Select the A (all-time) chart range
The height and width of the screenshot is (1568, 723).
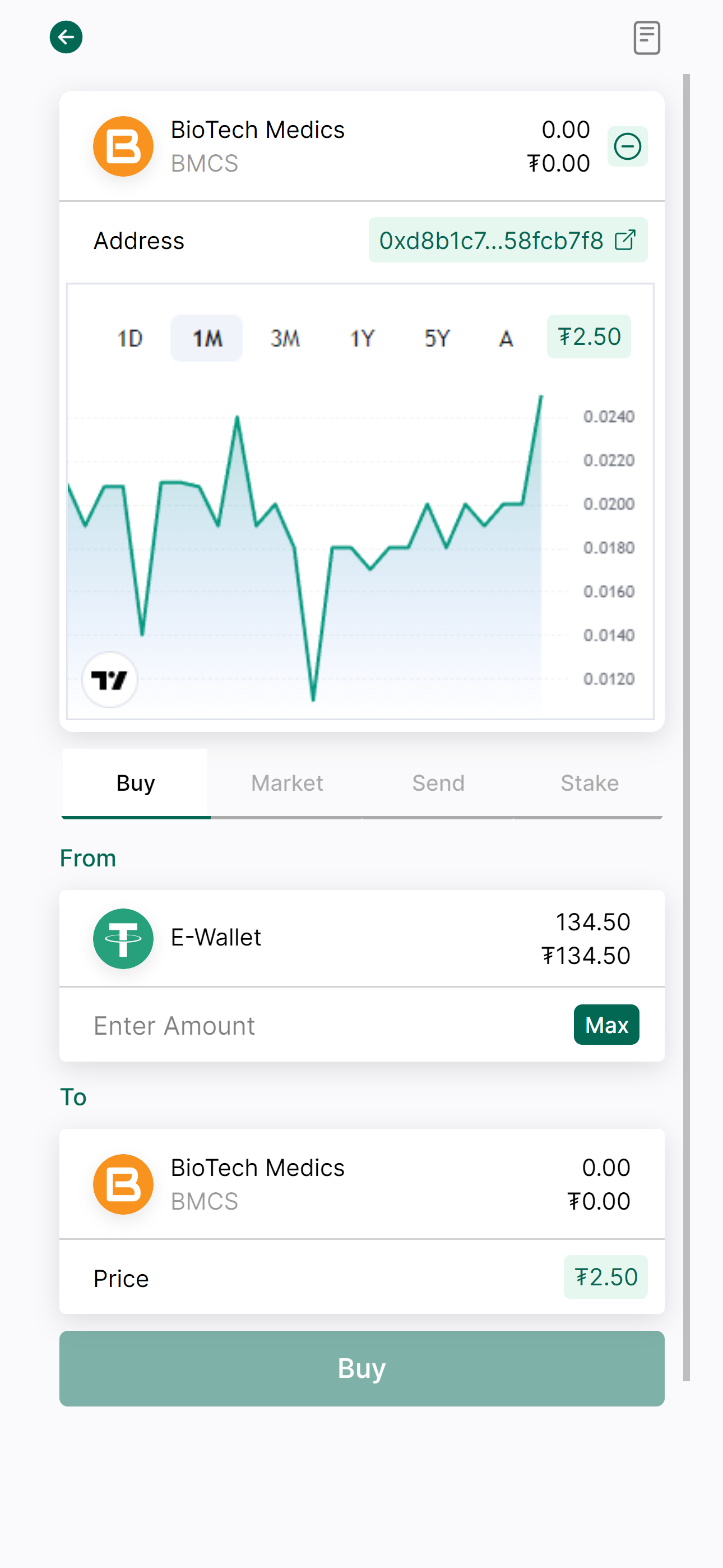point(506,338)
